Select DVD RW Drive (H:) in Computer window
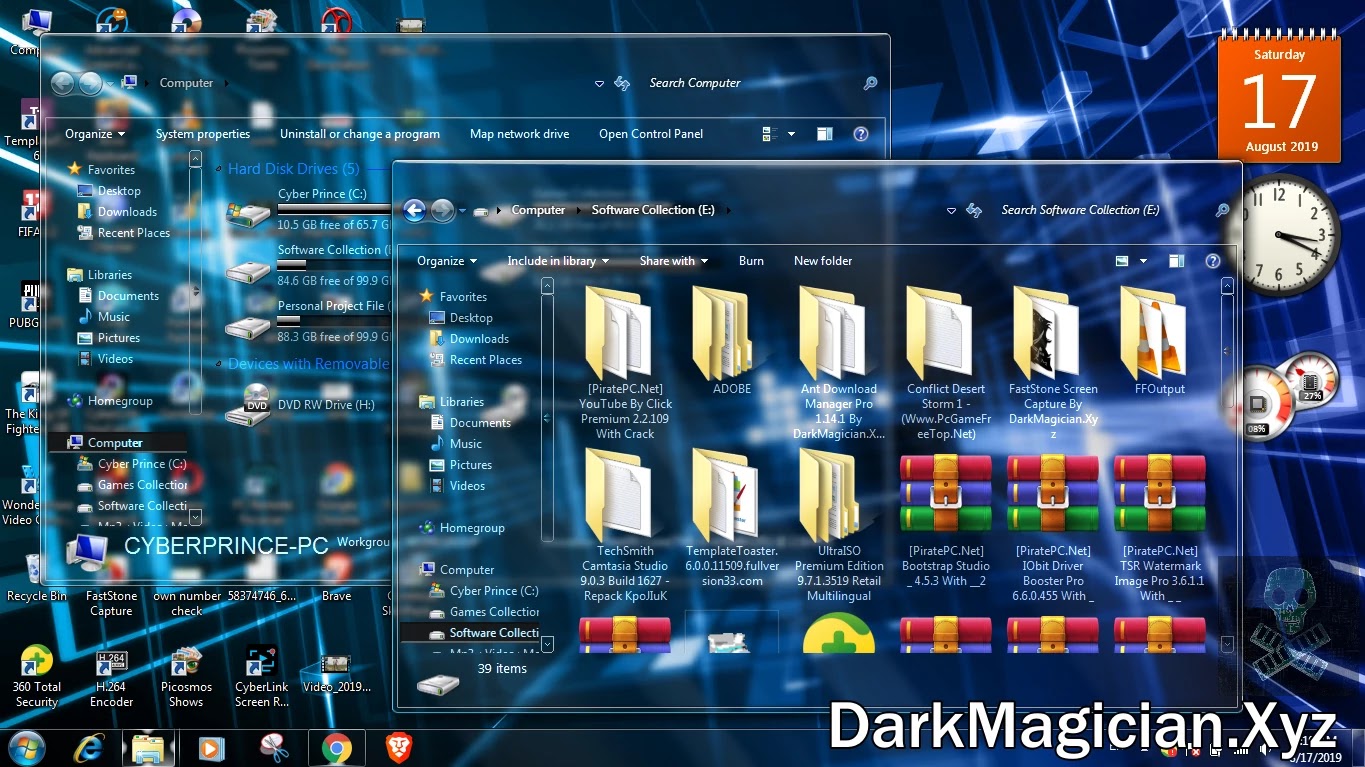This screenshot has height=767, width=1365. (300, 404)
